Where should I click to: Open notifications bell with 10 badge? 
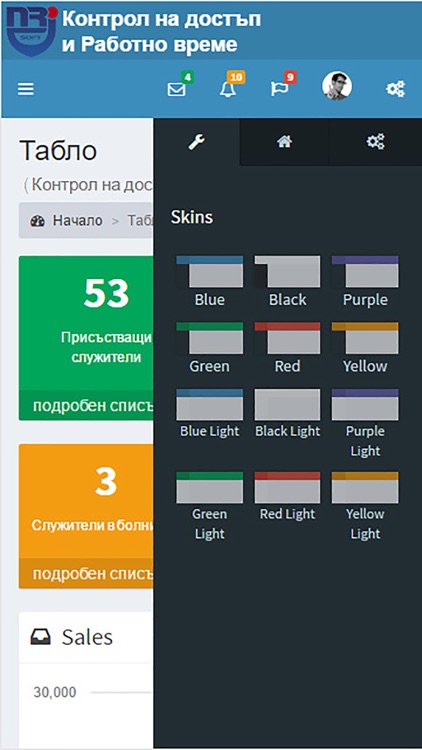(228, 89)
